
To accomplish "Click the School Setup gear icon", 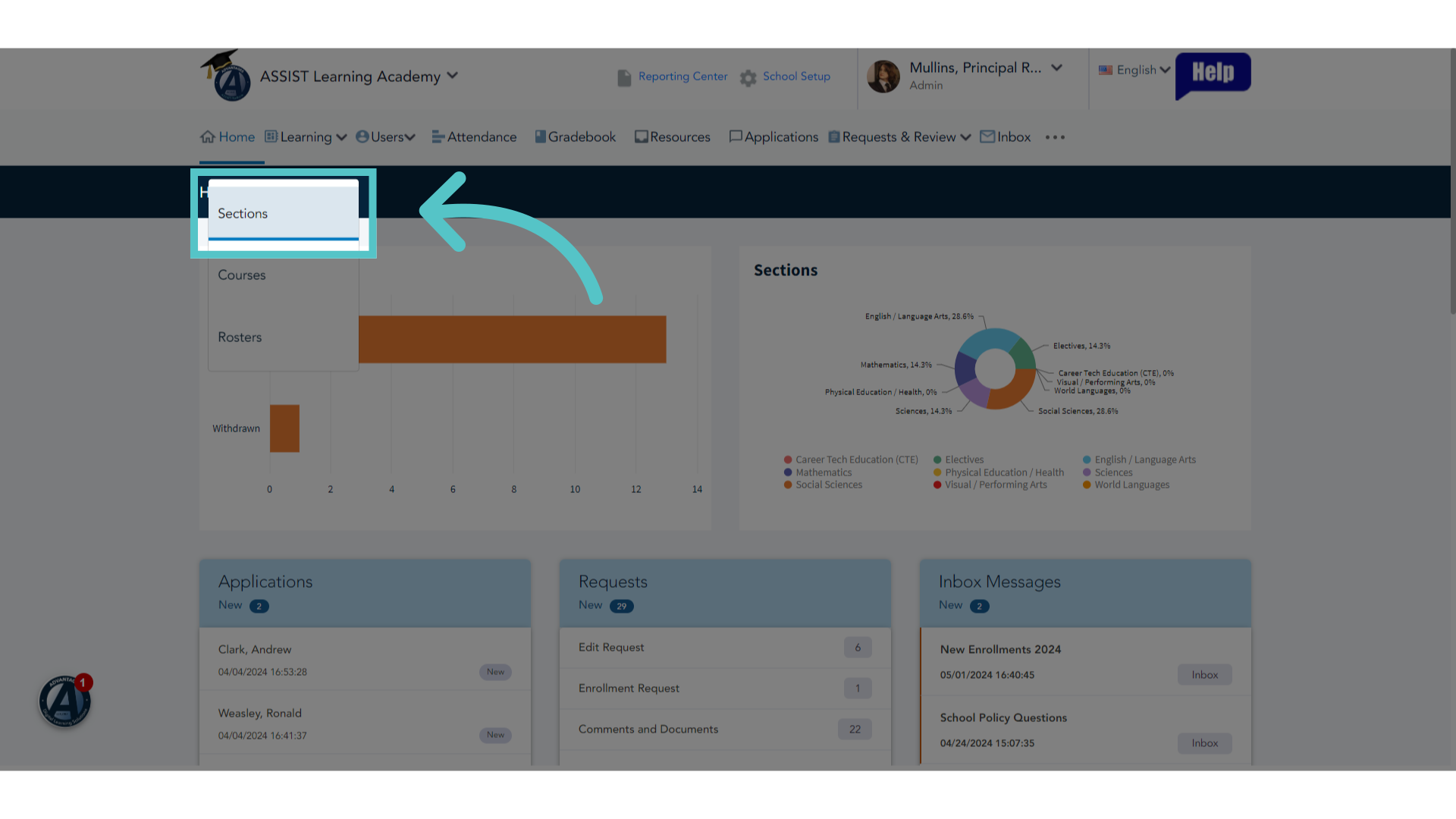I will pyautogui.click(x=748, y=77).
